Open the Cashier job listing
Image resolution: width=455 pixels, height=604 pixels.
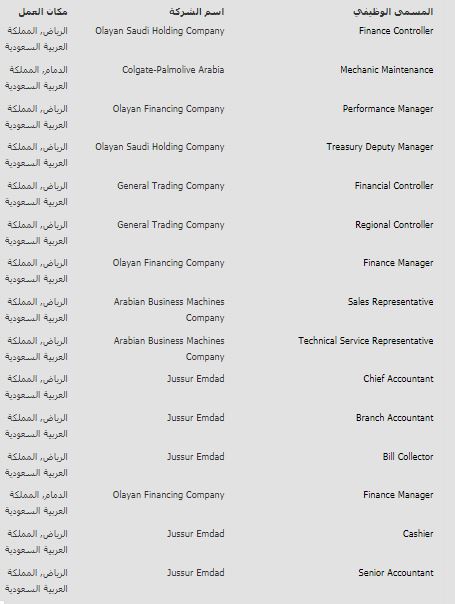(418, 534)
